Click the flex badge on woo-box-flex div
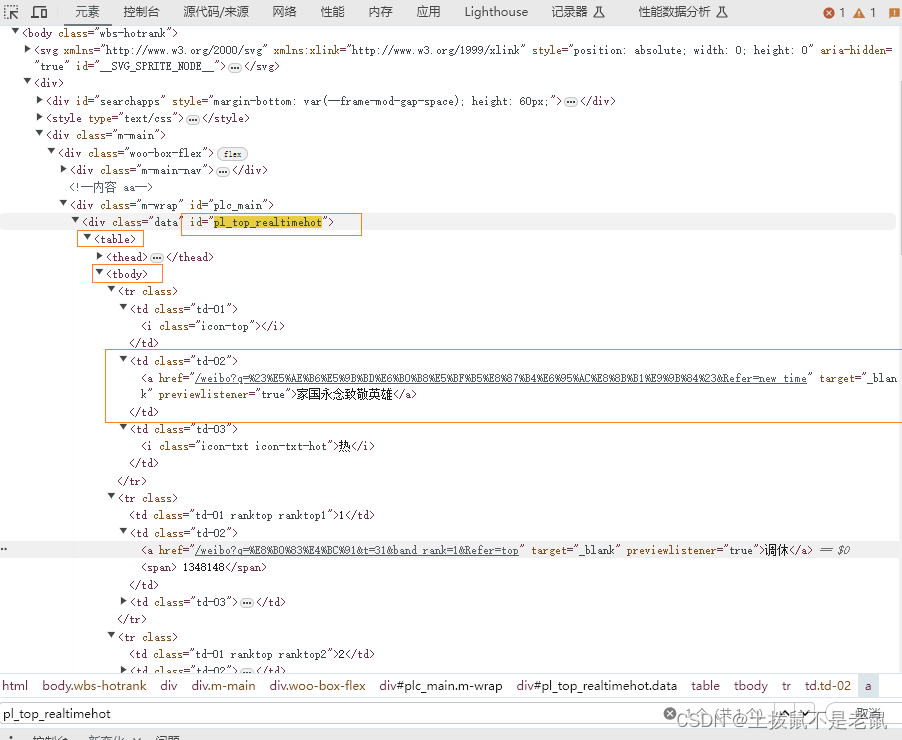The image size is (902, 740). point(232,154)
